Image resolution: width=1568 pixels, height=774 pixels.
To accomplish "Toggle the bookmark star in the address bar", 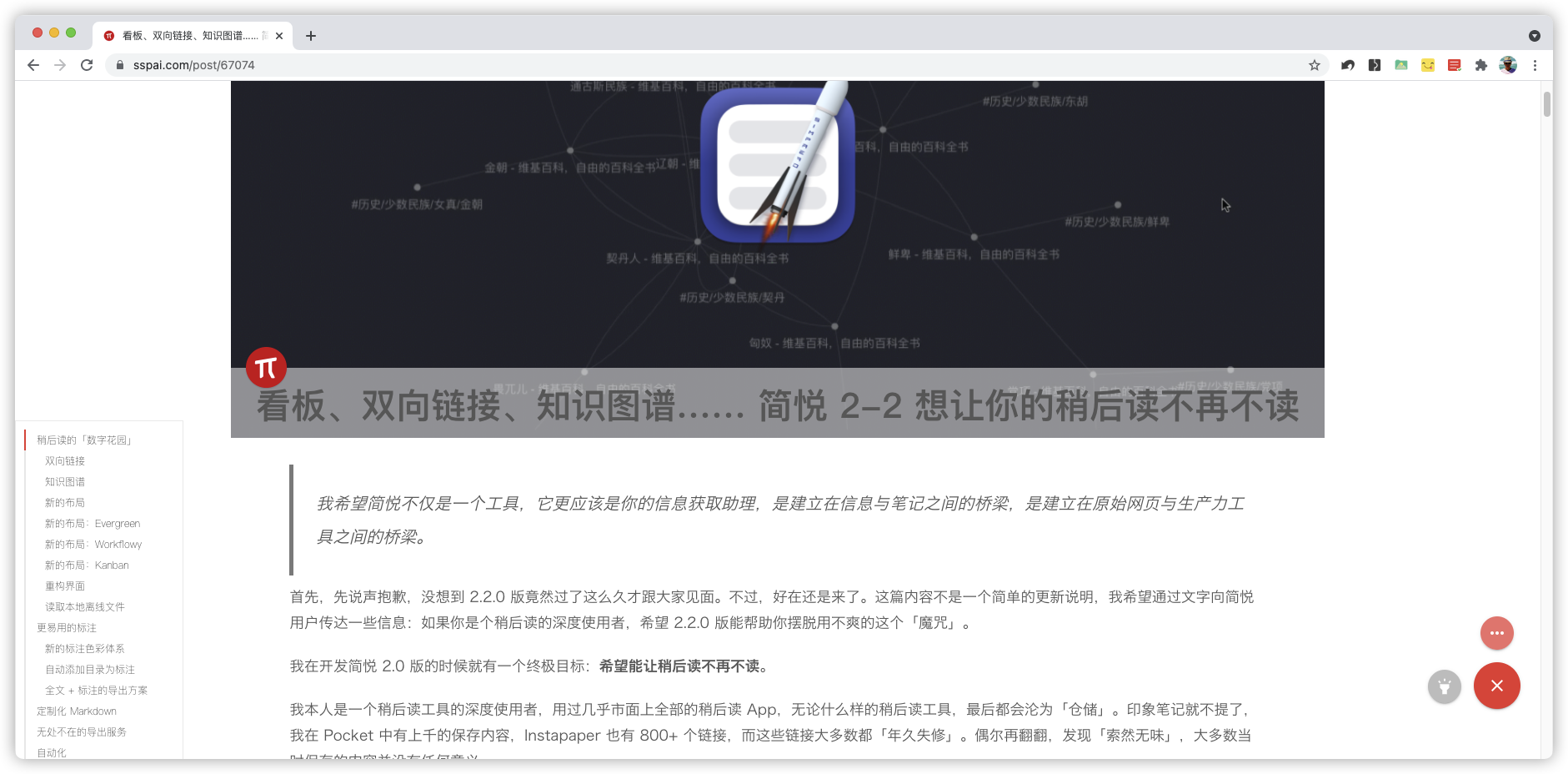I will point(1315,65).
